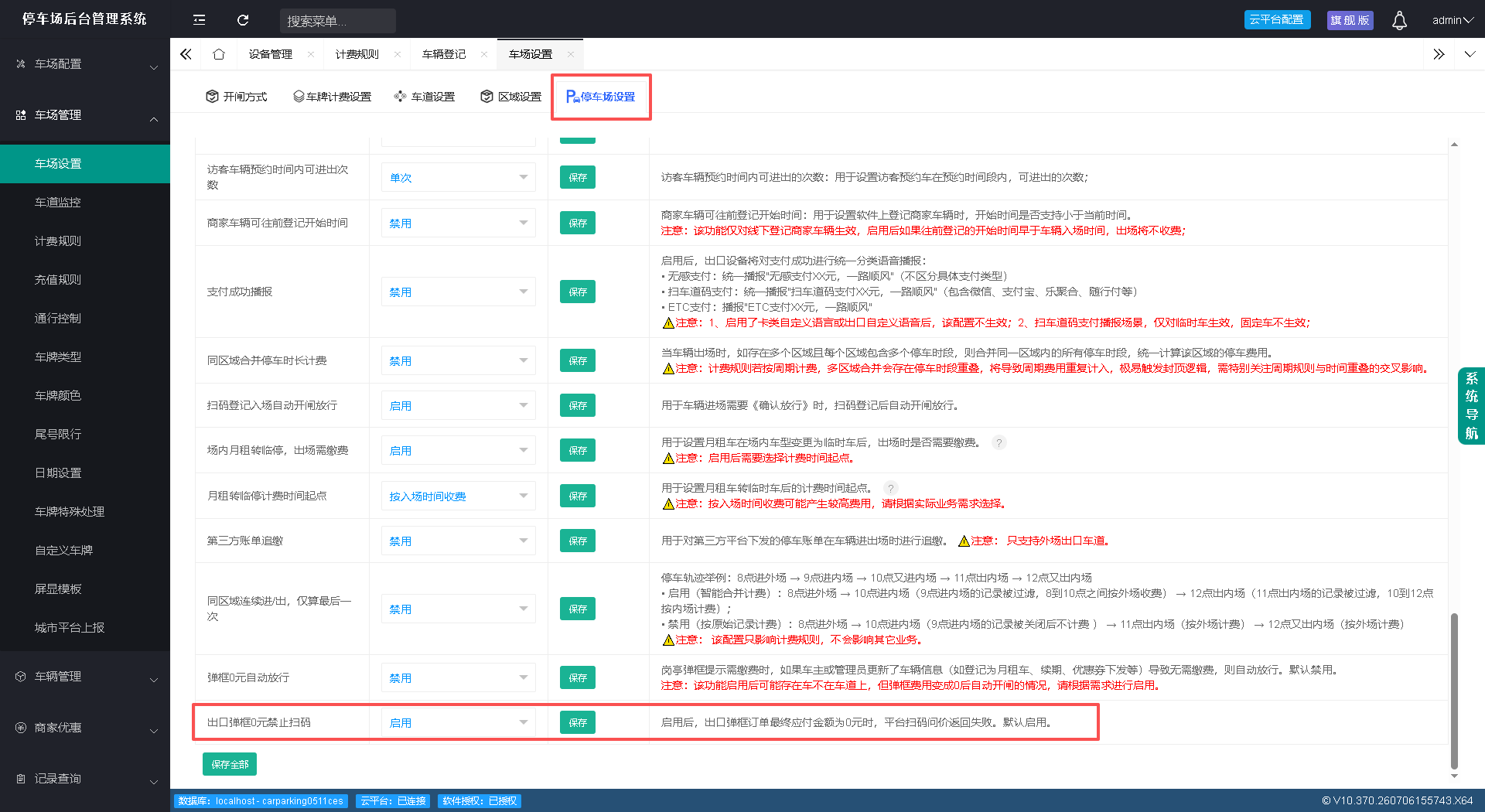Image resolution: width=1485 pixels, height=812 pixels.
Task: Open notifications bell icon
Action: pyautogui.click(x=1399, y=20)
